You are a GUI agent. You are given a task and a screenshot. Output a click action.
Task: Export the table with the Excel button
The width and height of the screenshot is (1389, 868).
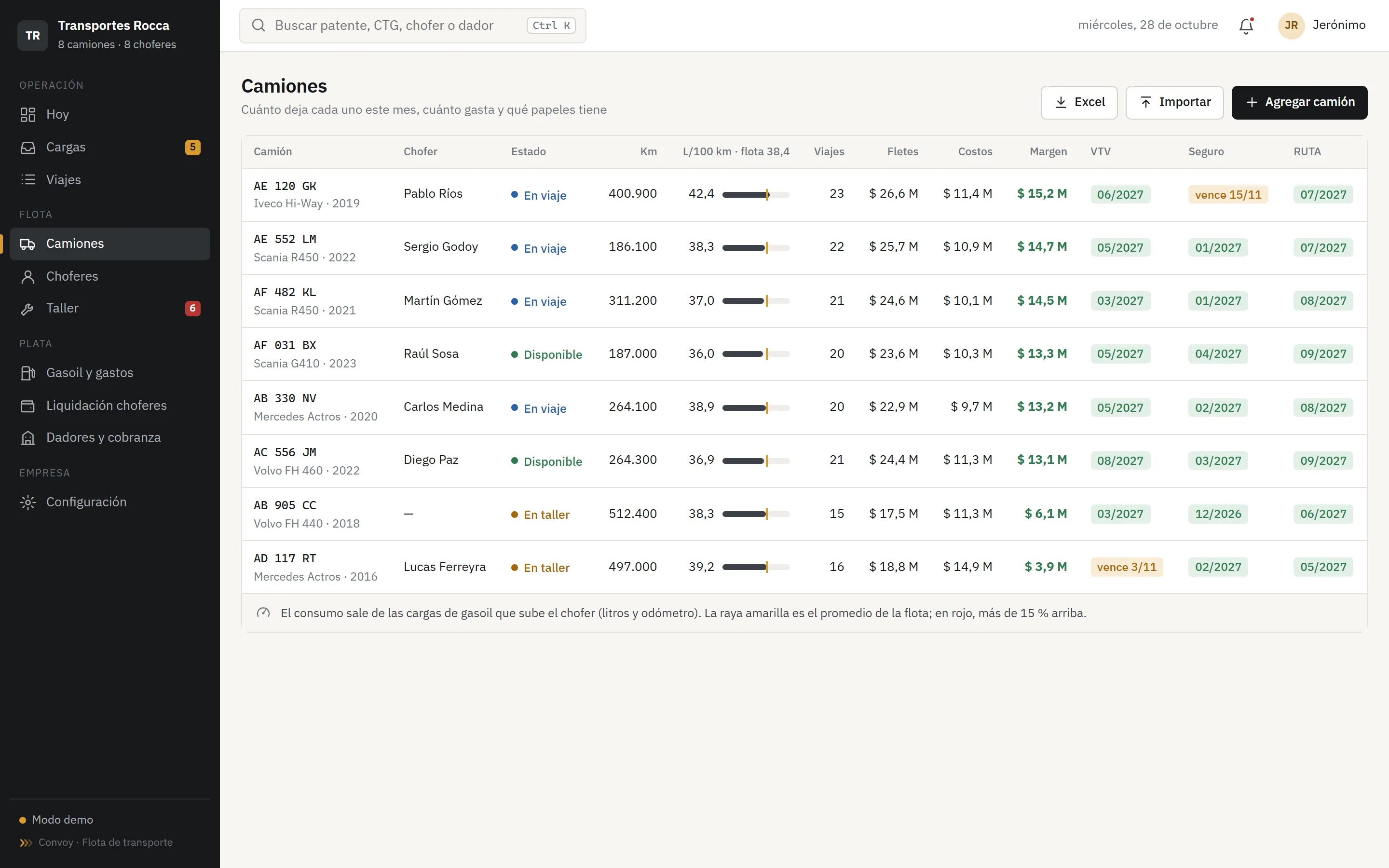[1079, 102]
